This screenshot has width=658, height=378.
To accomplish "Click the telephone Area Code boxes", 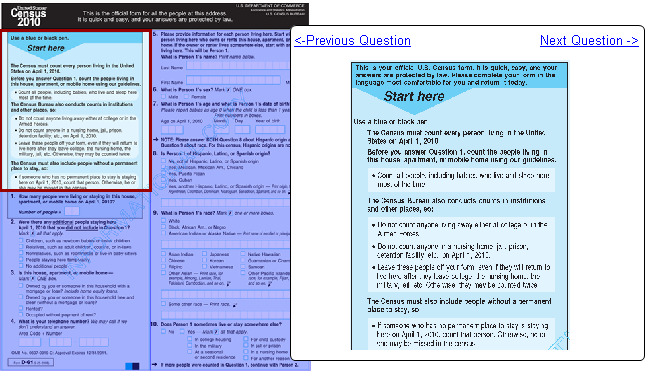I will click(x=30, y=342).
